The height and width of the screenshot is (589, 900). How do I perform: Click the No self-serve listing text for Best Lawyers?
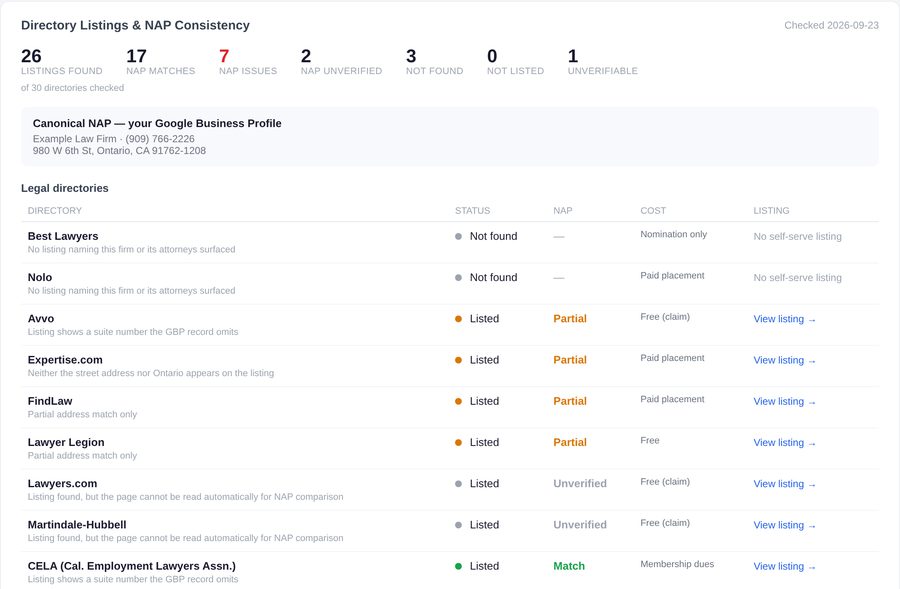[x=797, y=237]
